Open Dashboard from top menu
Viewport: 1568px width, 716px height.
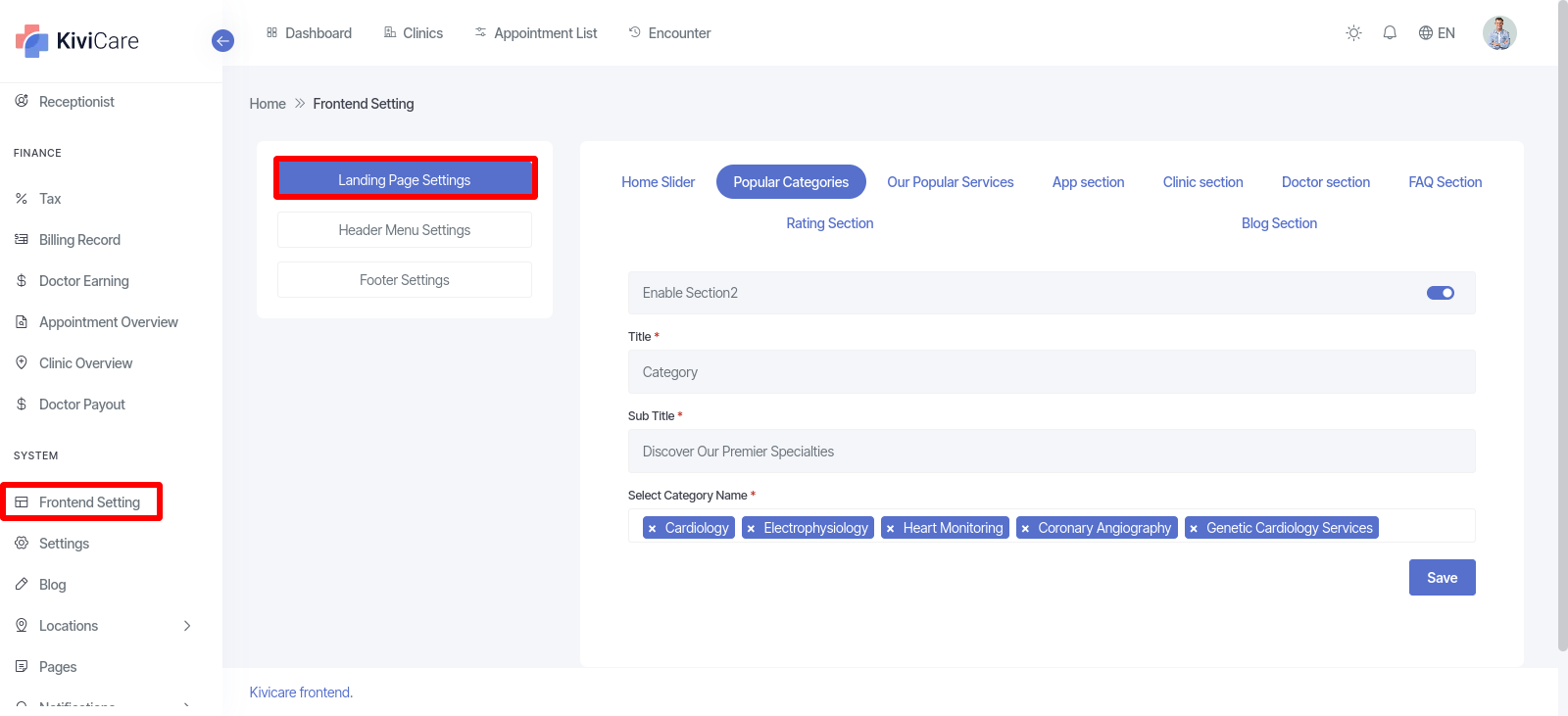[x=309, y=33]
